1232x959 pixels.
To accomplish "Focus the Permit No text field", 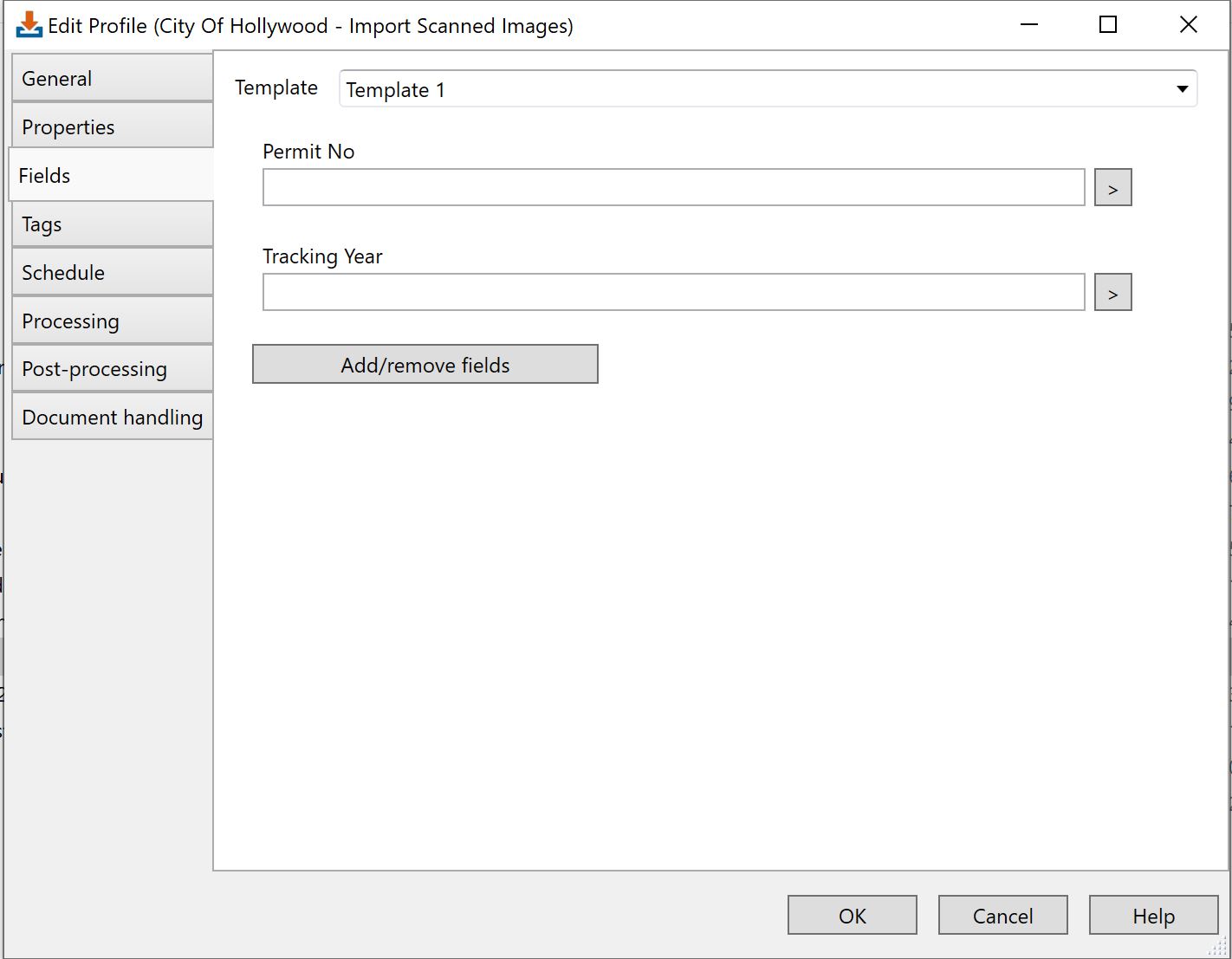I will pyautogui.click(x=673, y=188).
